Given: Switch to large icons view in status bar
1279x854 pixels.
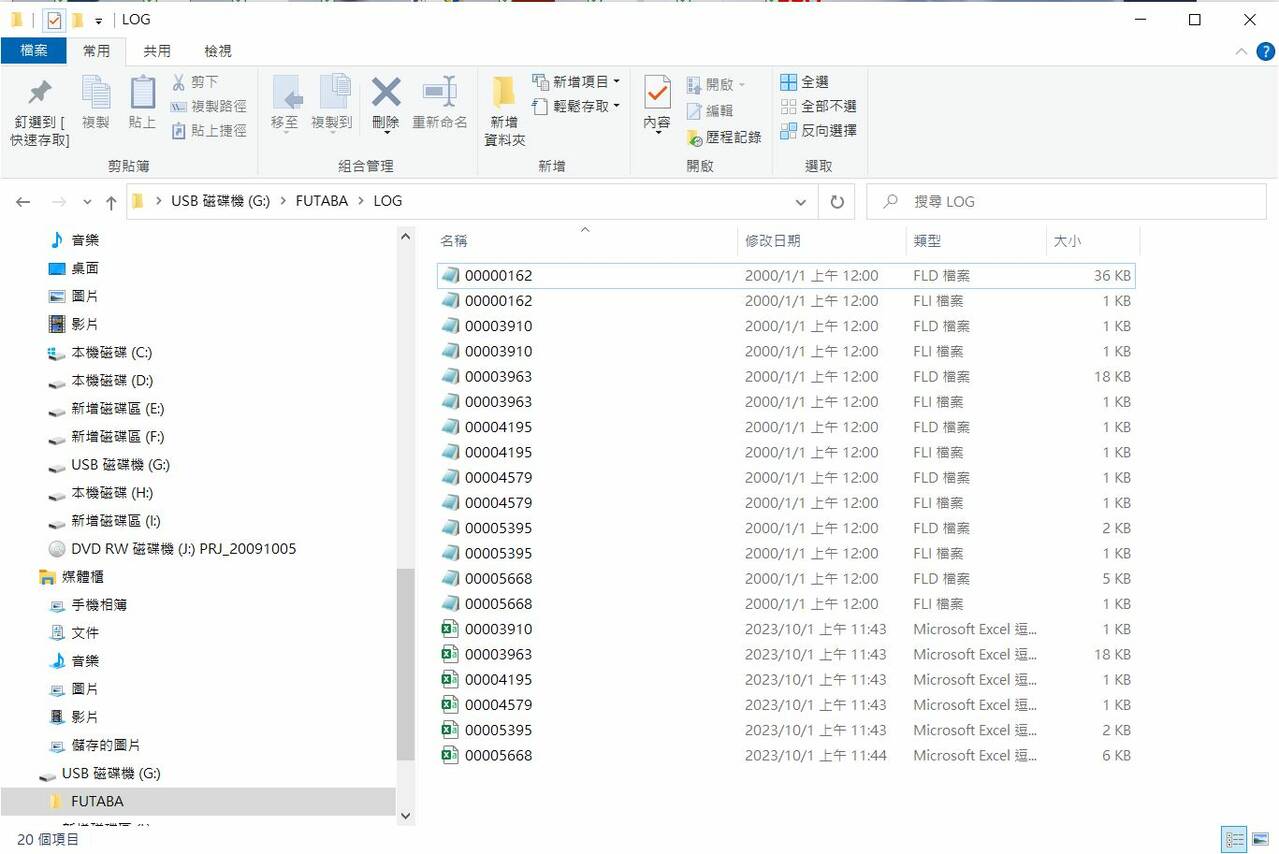Looking at the screenshot, I should click(1261, 839).
